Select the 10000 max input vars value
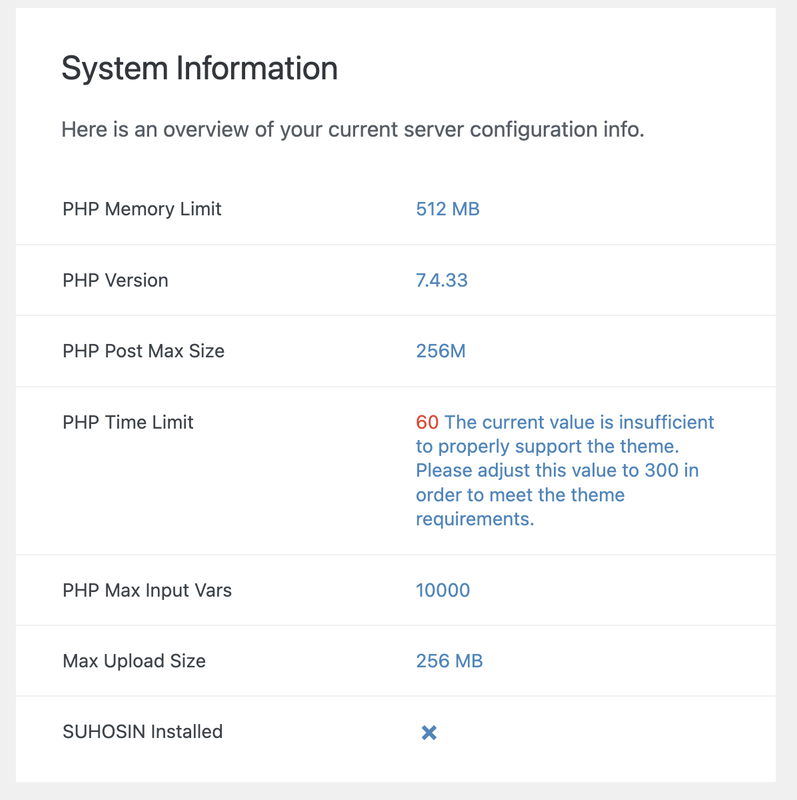Screen dimensions: 797x800 [x=443, y=590]
